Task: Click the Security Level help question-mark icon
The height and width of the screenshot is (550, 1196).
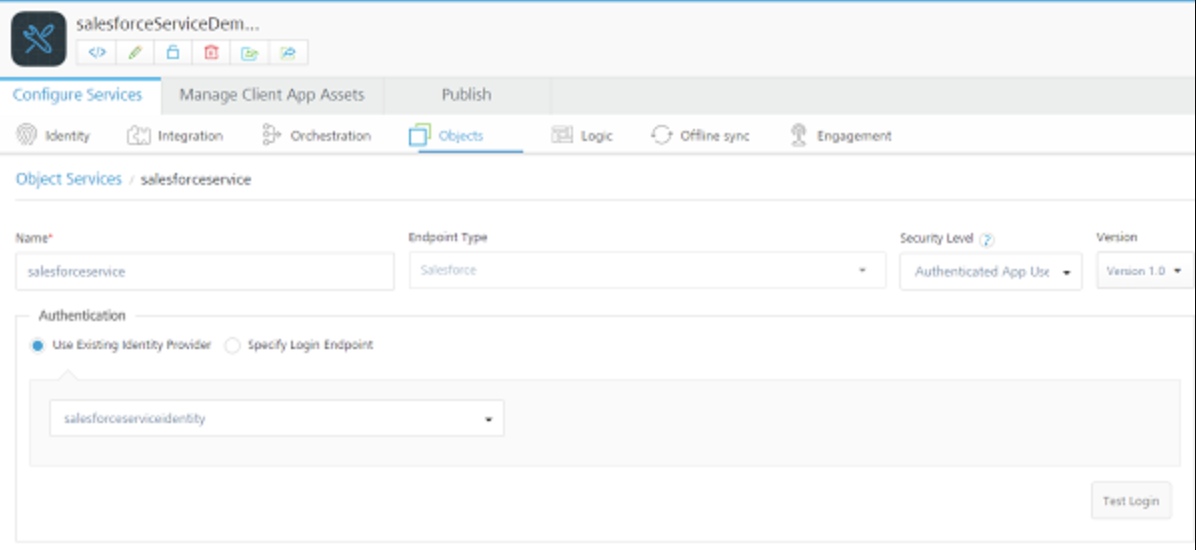Action: coord(986,240)
